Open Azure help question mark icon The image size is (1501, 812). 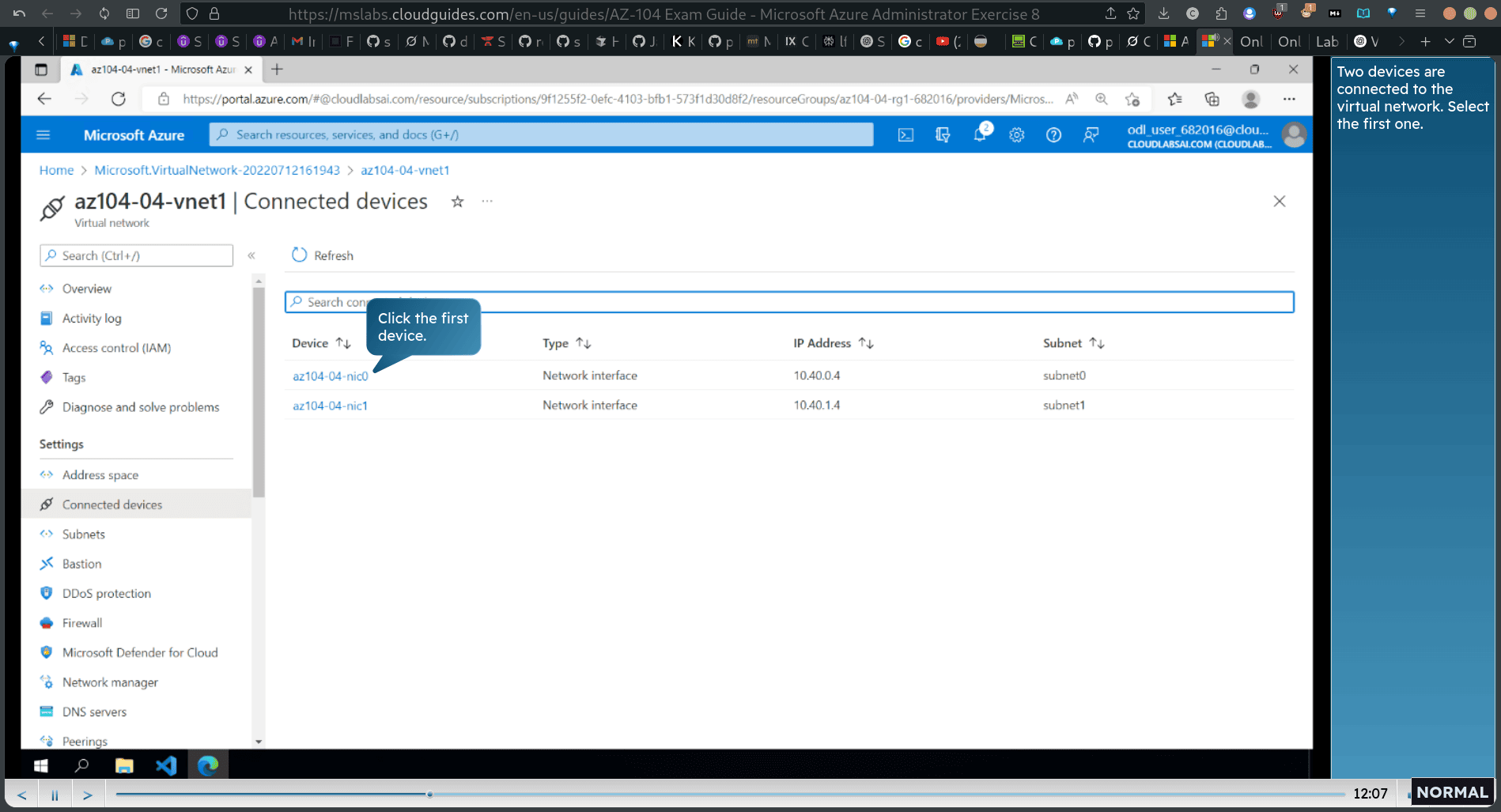[x=1053, y=135]
